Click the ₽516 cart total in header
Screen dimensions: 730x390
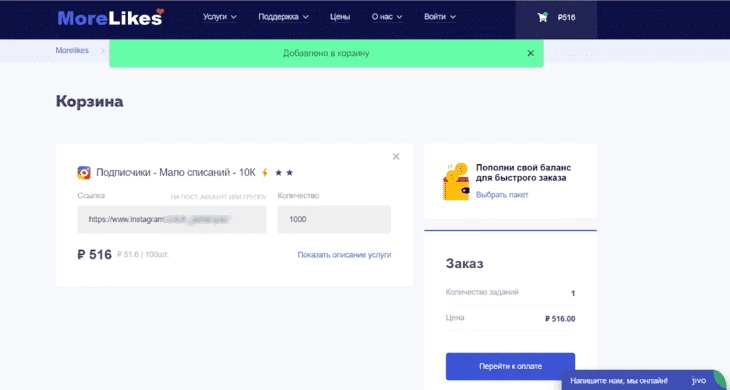pos(566,17)
